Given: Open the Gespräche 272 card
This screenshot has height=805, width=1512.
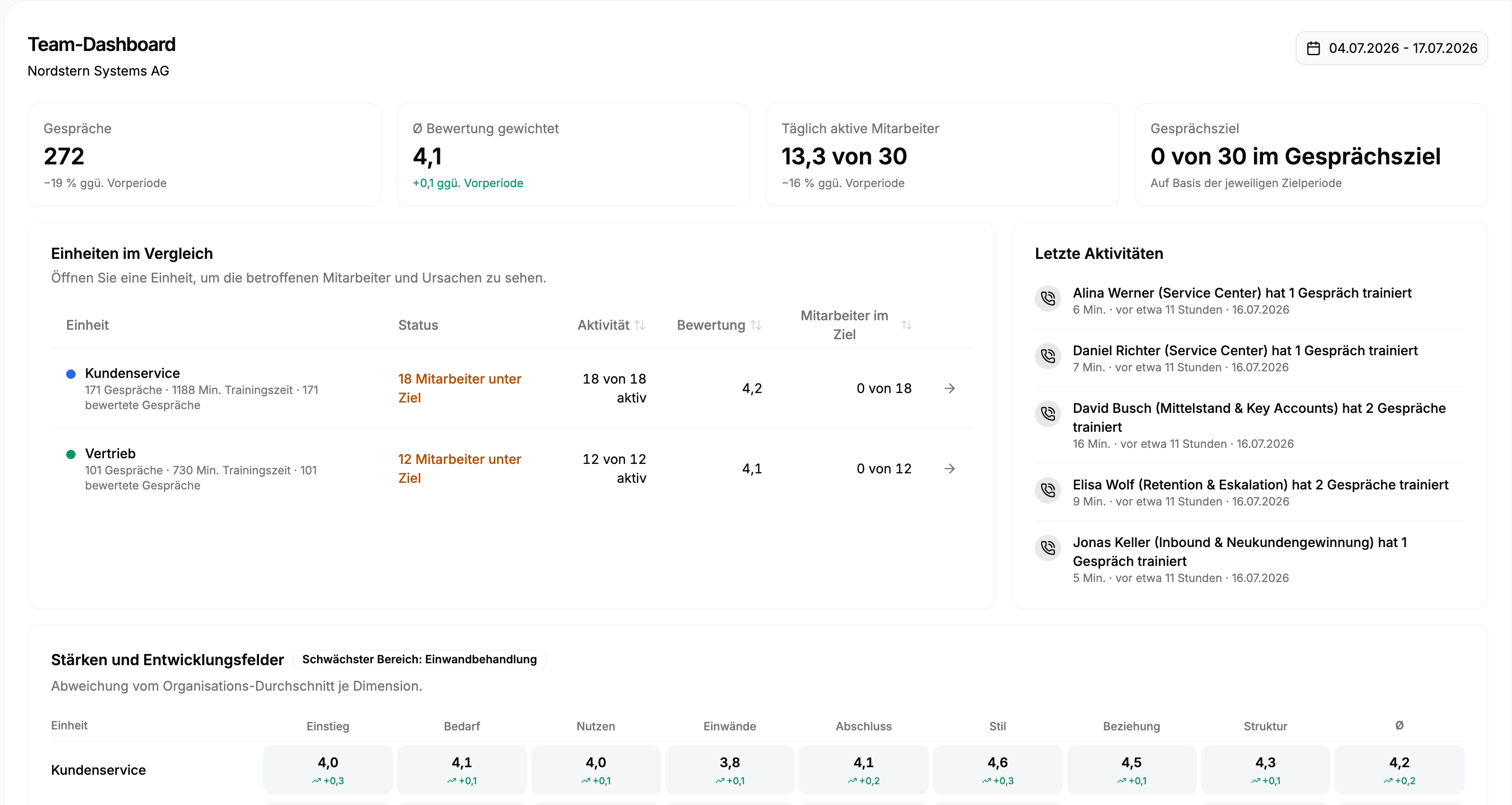Looking at the screenshot, I should pyautogui.click(x=204, y=155).
